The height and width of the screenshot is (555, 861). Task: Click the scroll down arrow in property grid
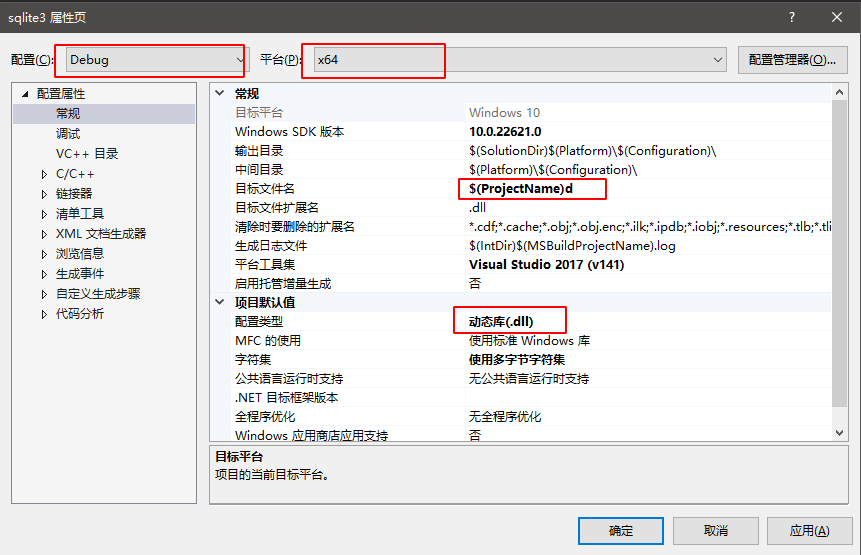click(840, 432)
